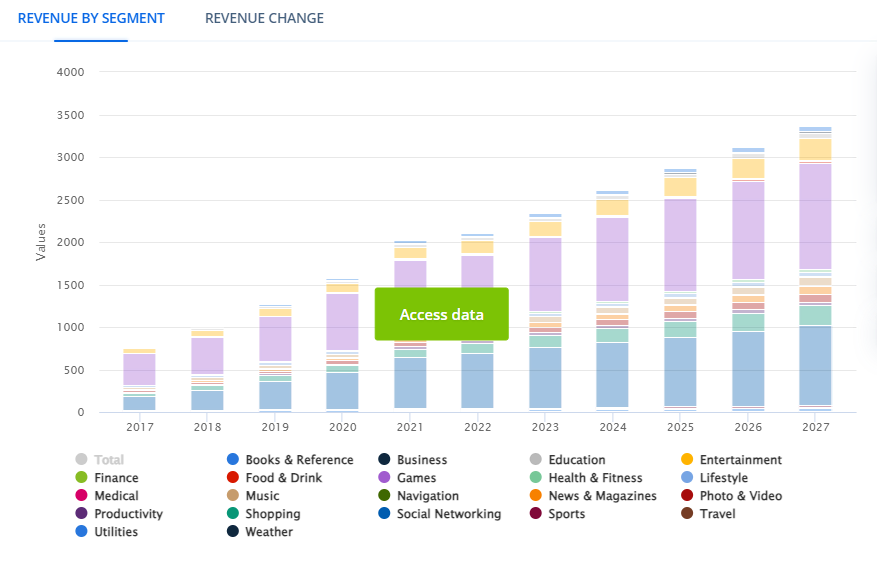
Task: Click the Productivity legend label
Action: (128, 514)
